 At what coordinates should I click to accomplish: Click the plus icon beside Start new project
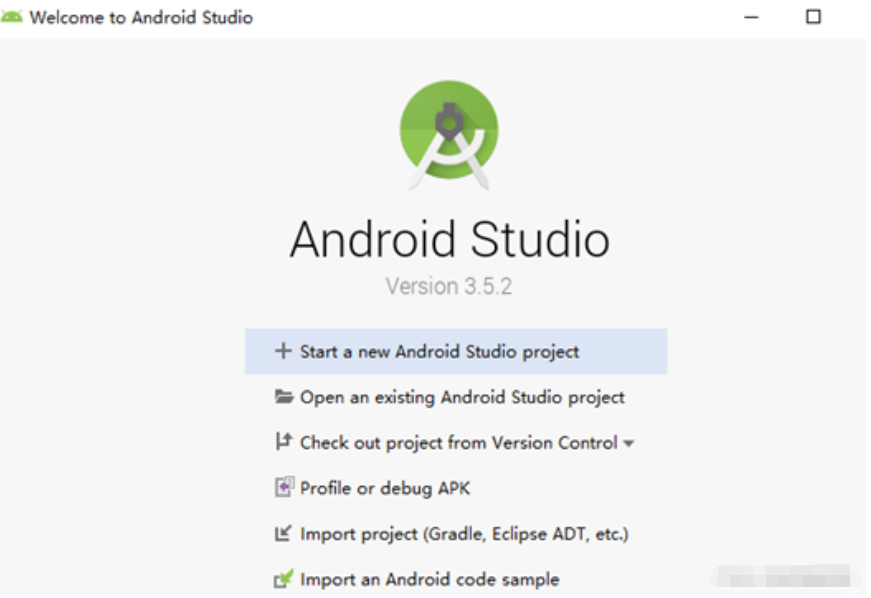coord(283,351)
